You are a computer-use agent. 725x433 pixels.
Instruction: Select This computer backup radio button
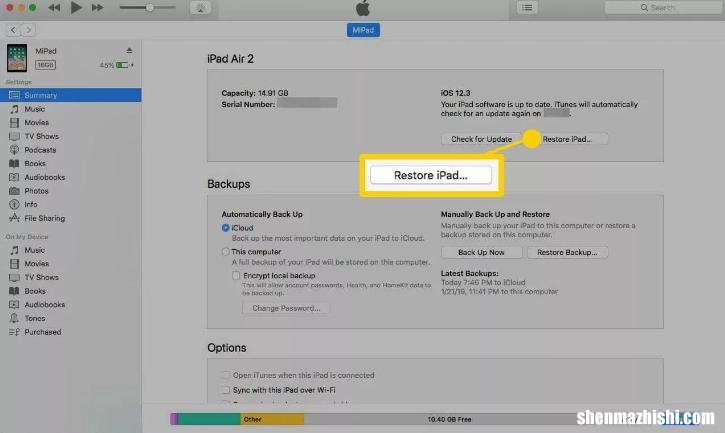pos(226,252)
